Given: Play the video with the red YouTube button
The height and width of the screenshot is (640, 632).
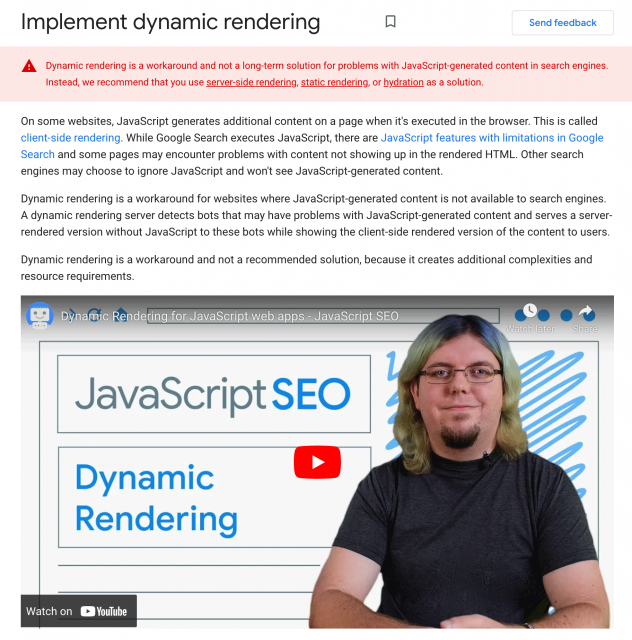Looking at the screenshot, I should [317, 462].
